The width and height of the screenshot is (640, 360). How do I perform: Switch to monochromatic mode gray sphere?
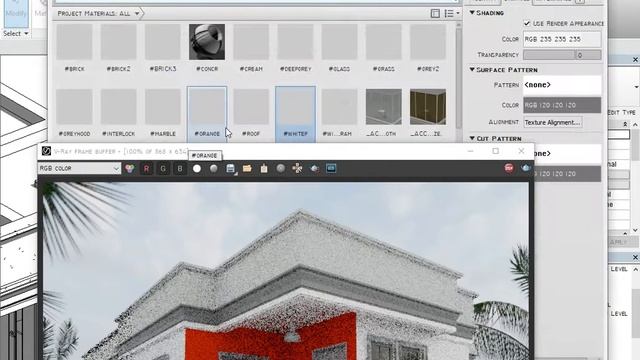point(213,169)
